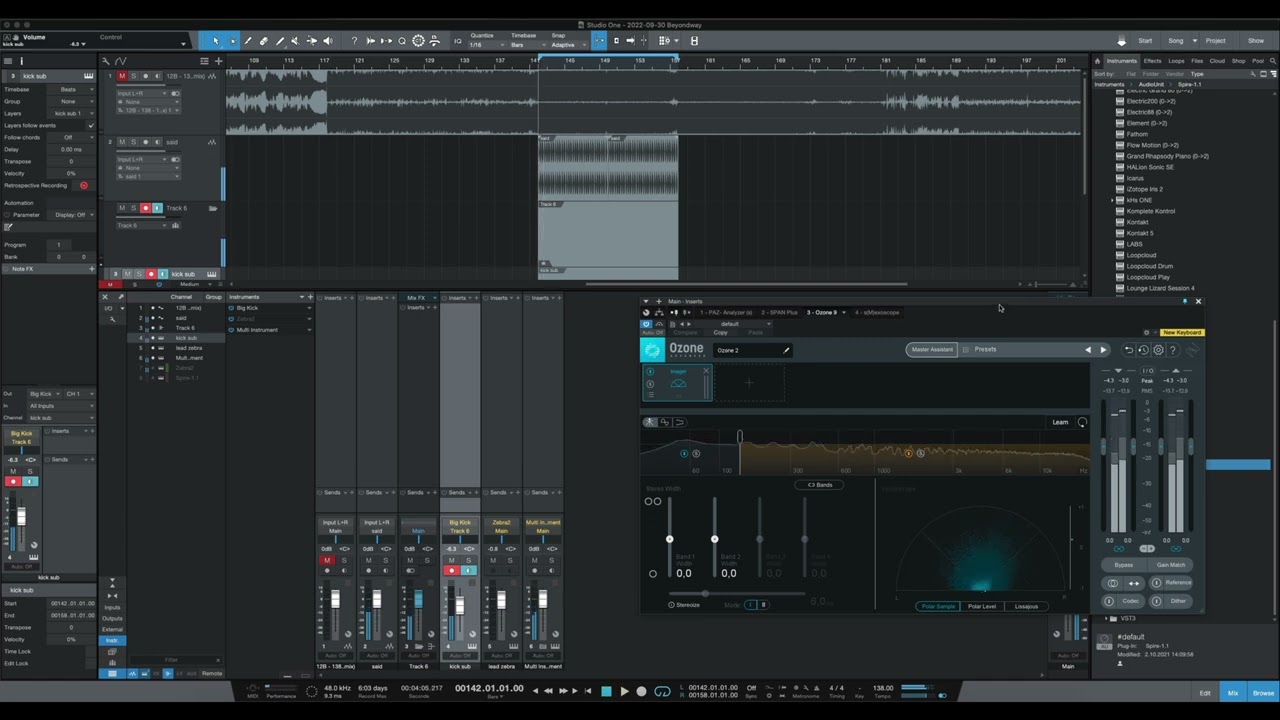
Task: Click the Bands link button in Imager
Action: (819, 485)
